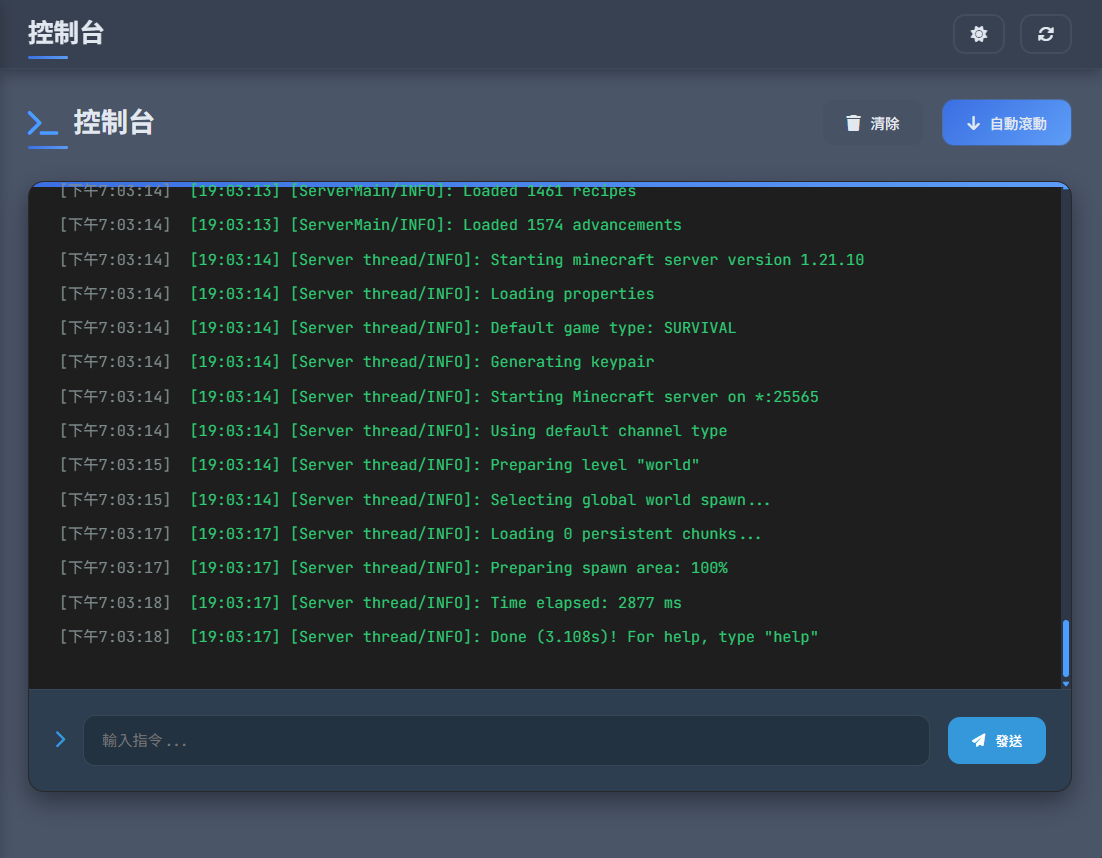
Task: Click the terminal prompt icon beside the 控制台 heading
Action: (x=42, y=123)
